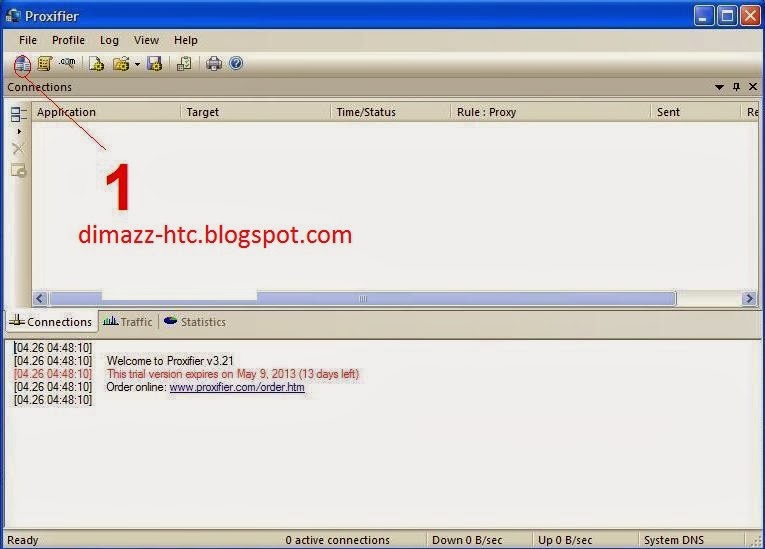Image resolution: width=765 pixels, height=549 pixels.
Task: Open Proxy Servers settings toolbar icon
Action: click(x=22, y=63)
